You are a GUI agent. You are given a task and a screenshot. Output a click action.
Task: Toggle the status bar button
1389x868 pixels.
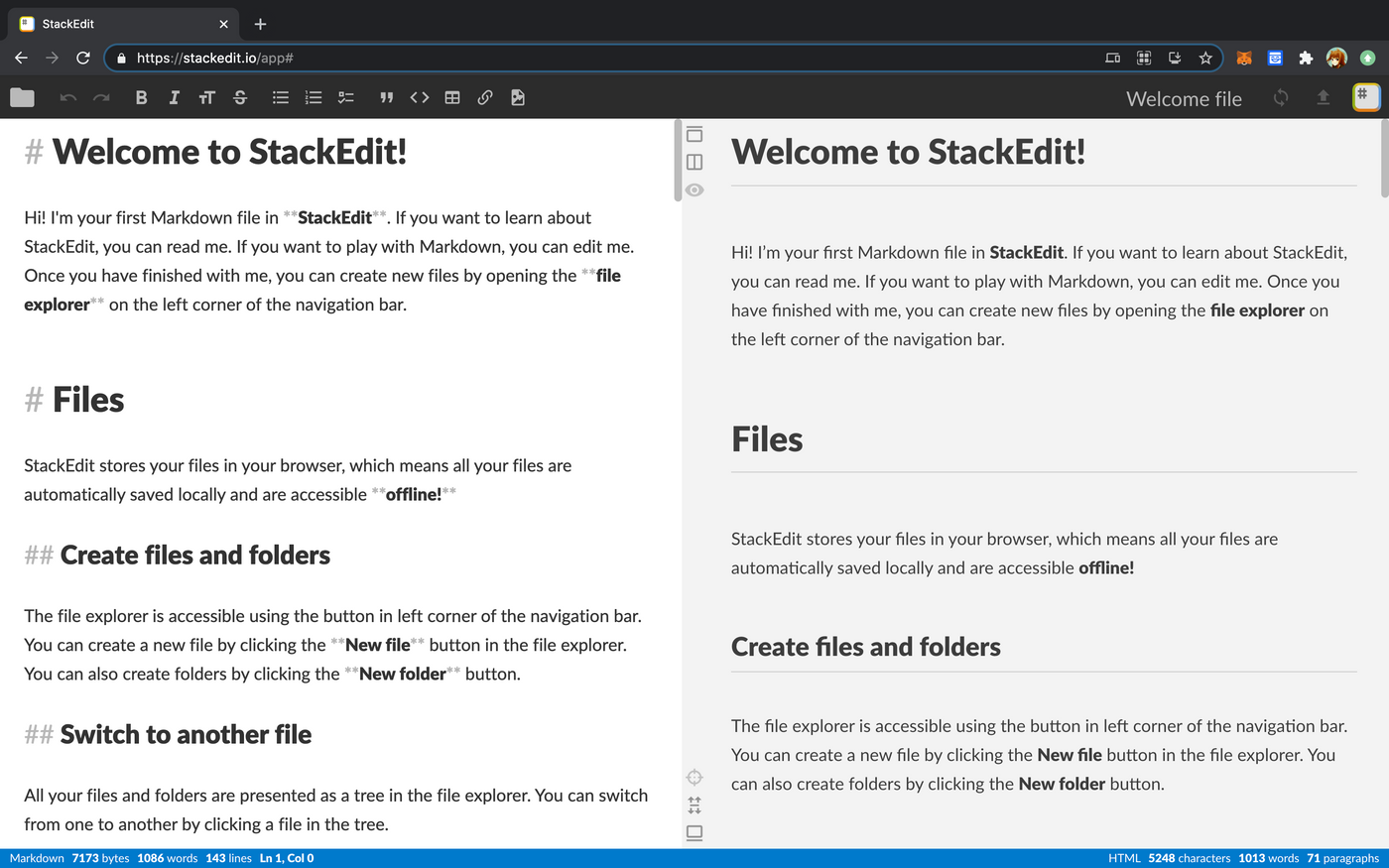[x=694, y=832]
